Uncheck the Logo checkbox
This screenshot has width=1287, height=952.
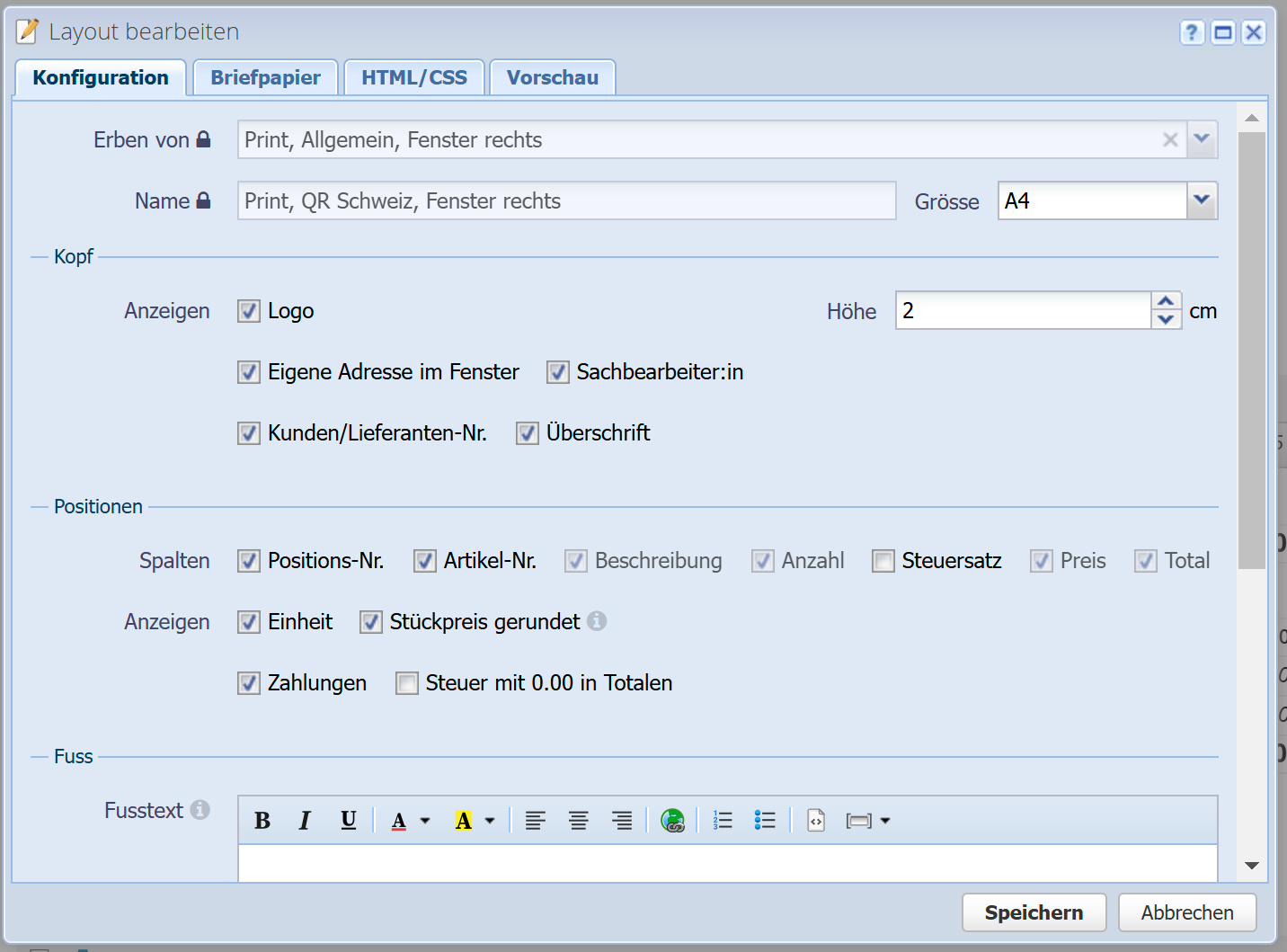pyautogui.click(x=249, y=311)
